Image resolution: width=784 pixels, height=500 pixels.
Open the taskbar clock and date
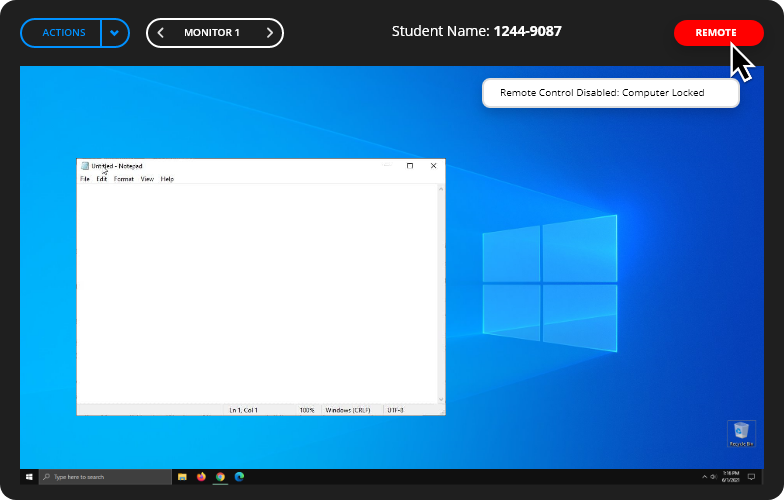(730, 477)
